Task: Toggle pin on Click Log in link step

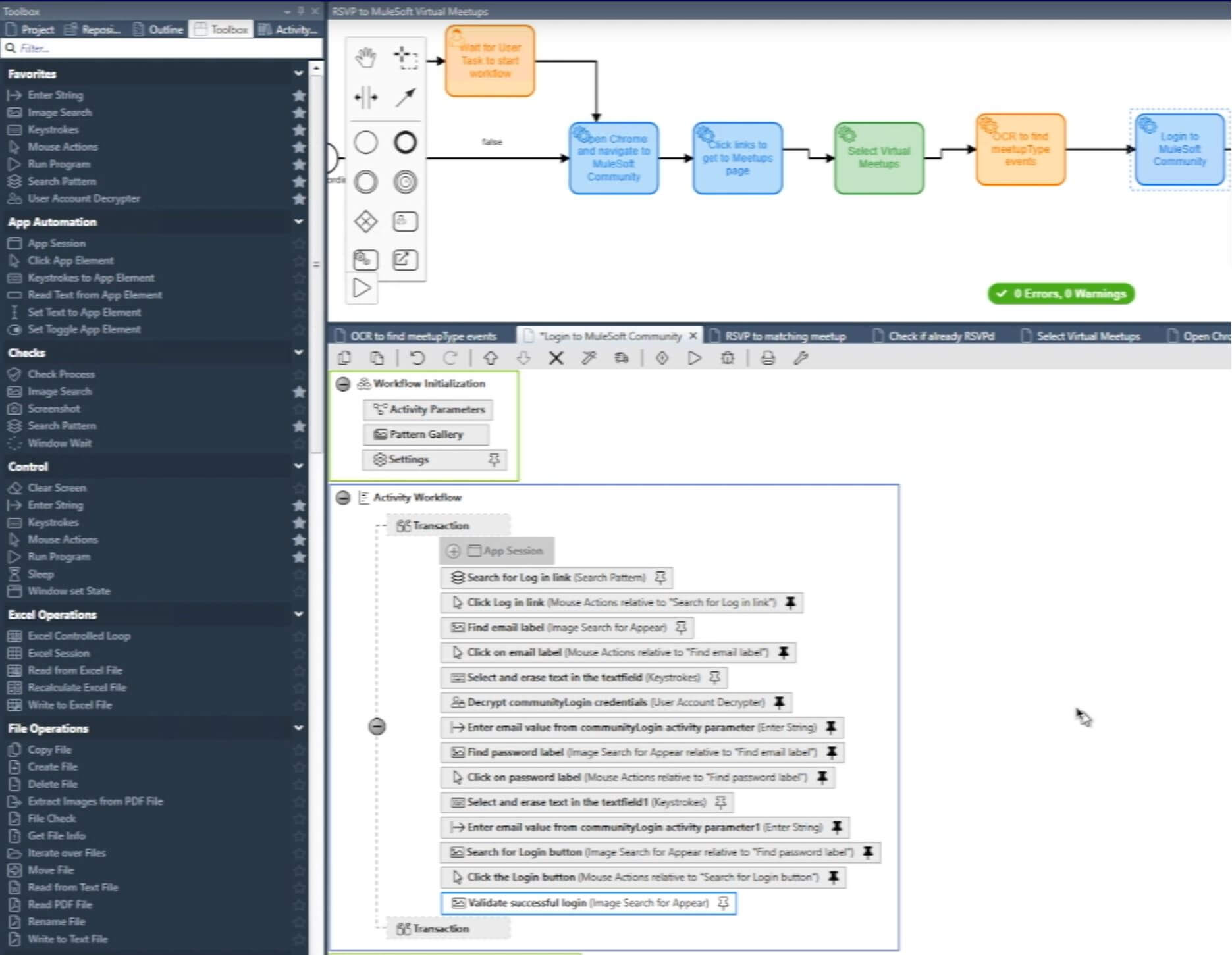Action: click(x=790, y=602)
